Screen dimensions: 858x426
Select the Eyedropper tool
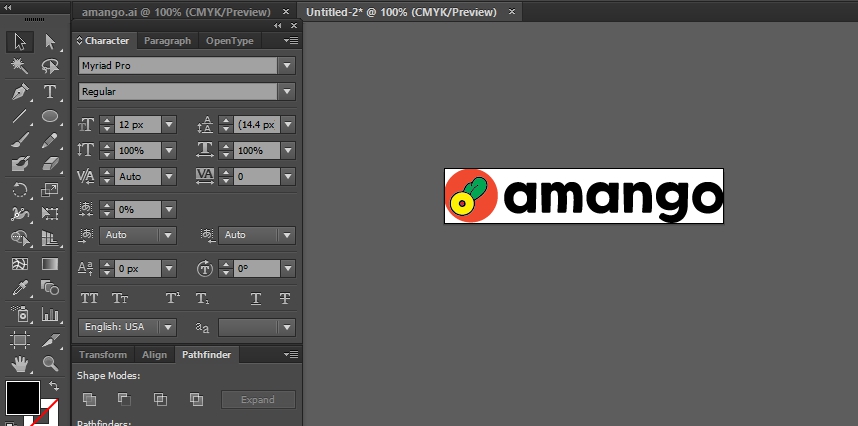(x=20, y=288)
